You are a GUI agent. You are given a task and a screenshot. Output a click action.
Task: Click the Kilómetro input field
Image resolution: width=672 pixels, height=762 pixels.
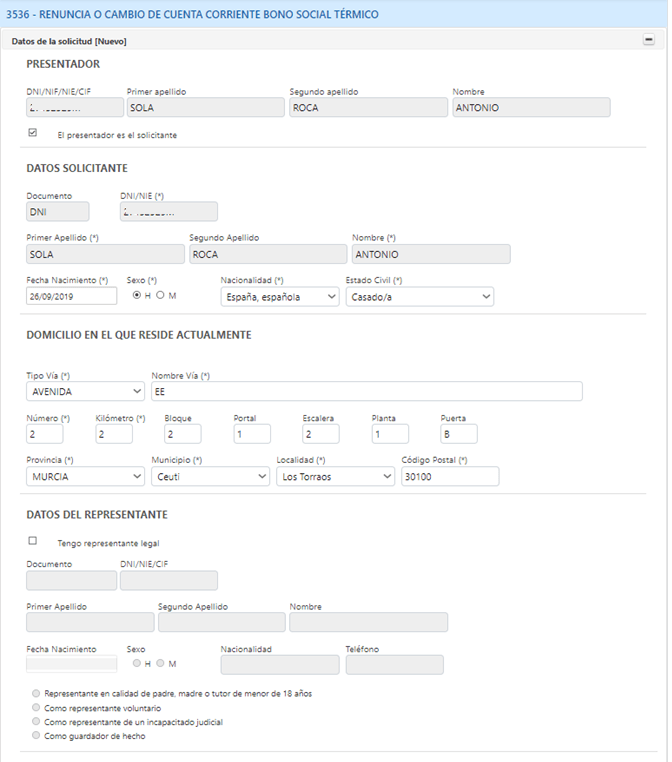(x=114, y=434)
